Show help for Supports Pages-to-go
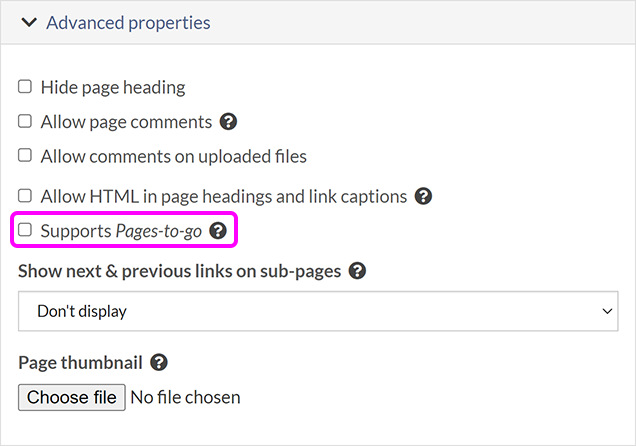 click(x=218, y=231)
